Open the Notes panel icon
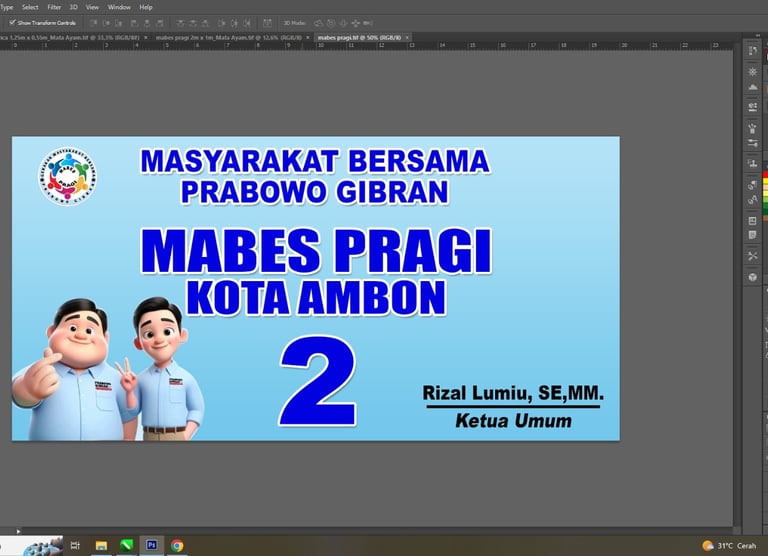 (x=752, y=235)
